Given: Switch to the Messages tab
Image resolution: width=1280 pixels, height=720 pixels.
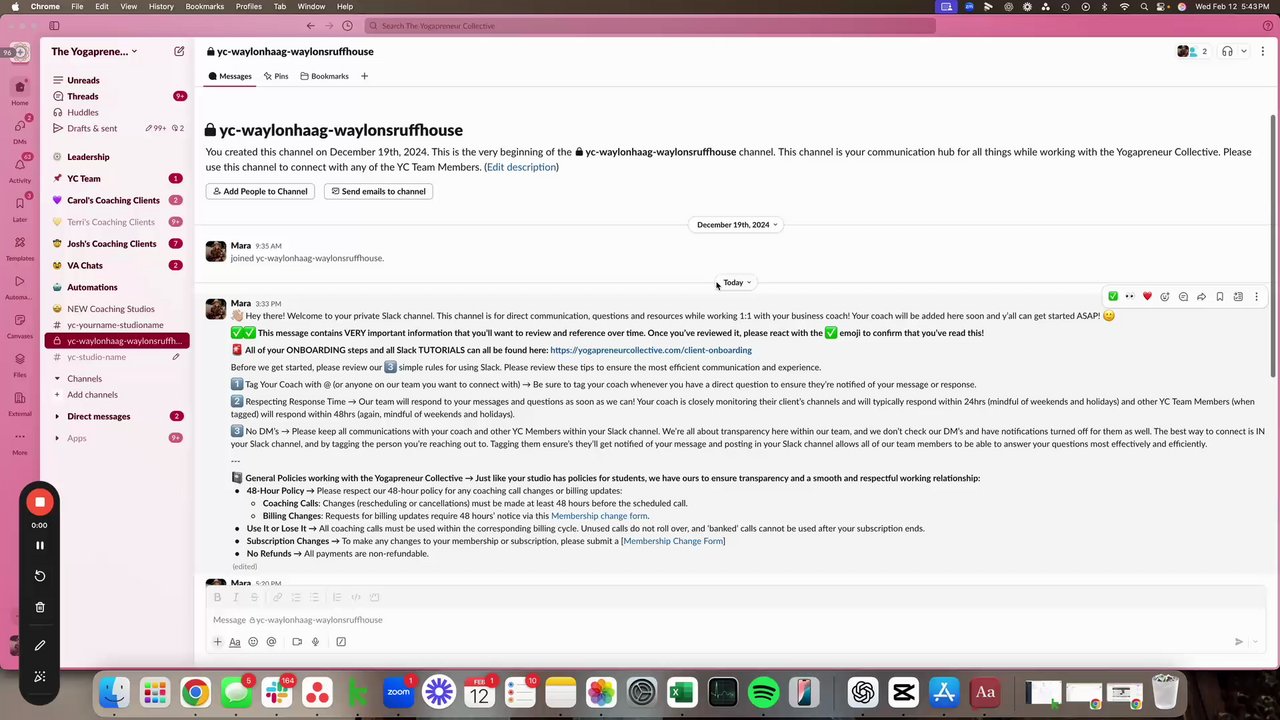Looking at the screenshot, I should click(x=230, y=76).
